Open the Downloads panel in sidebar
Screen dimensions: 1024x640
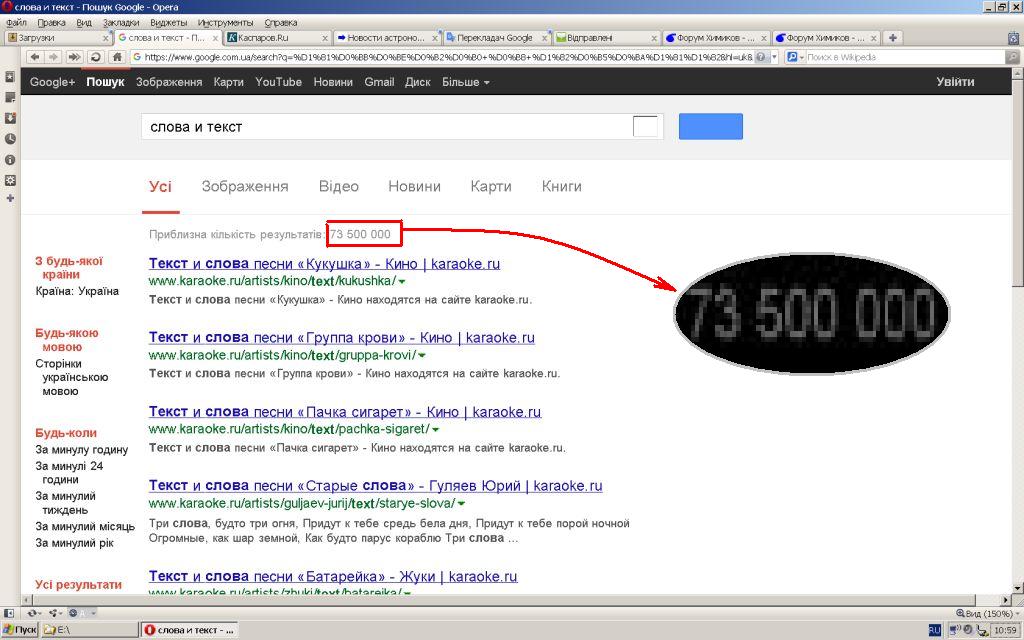point(10,118)
